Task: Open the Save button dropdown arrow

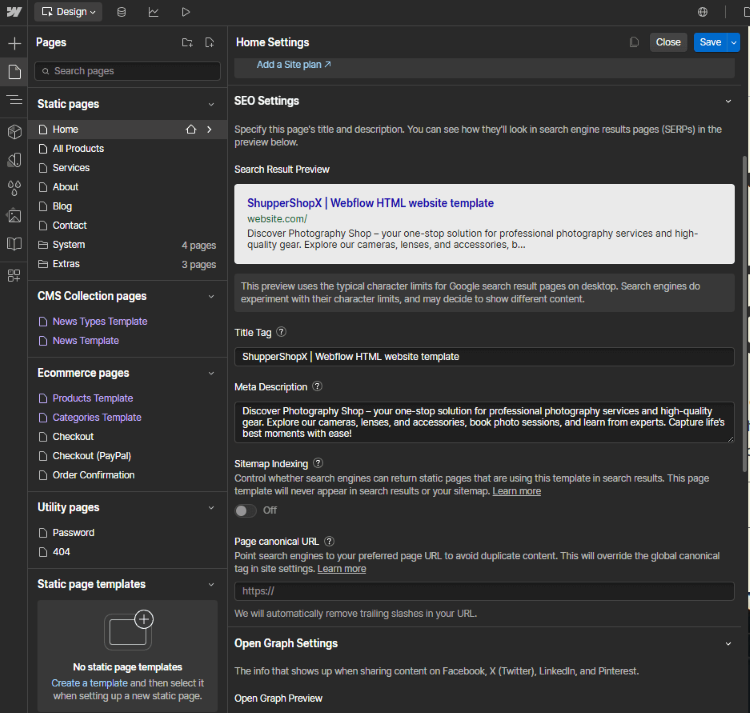Action: (x=734, y=43)
